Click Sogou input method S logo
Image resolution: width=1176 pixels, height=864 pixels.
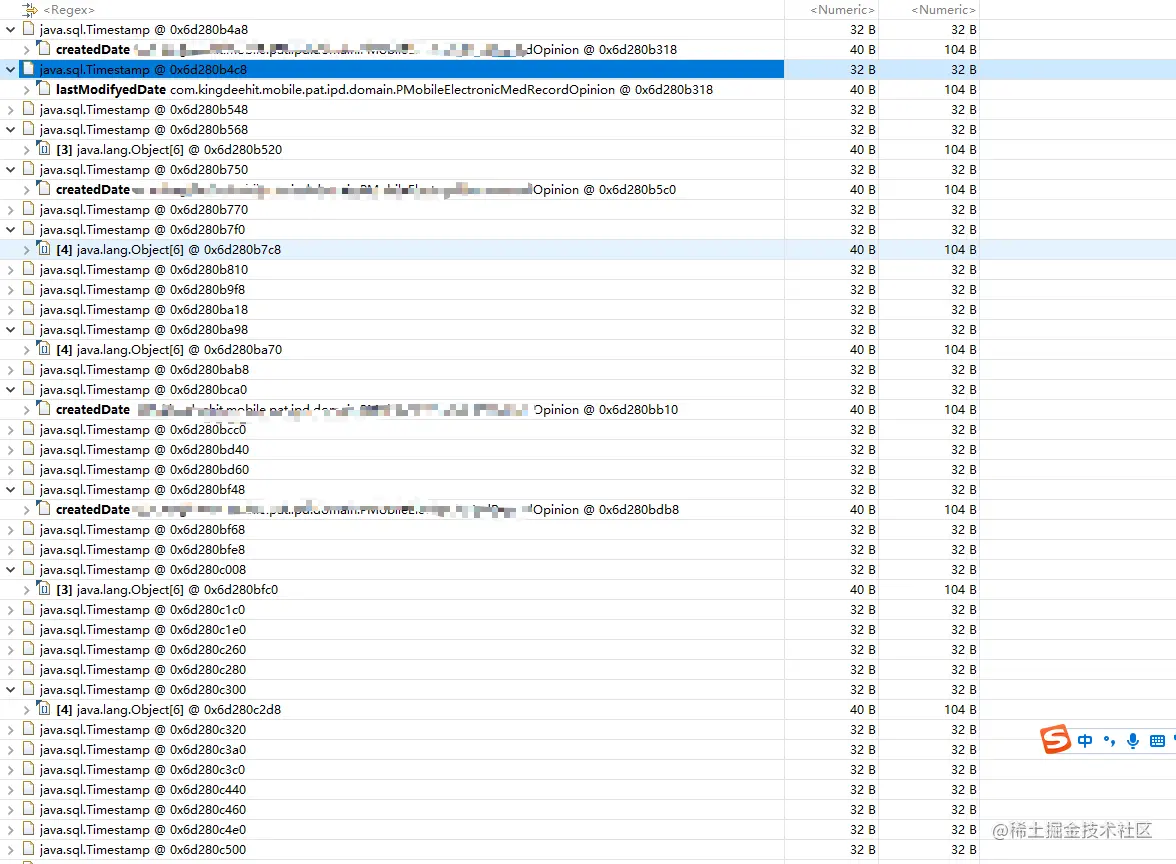pos(1055,740)
